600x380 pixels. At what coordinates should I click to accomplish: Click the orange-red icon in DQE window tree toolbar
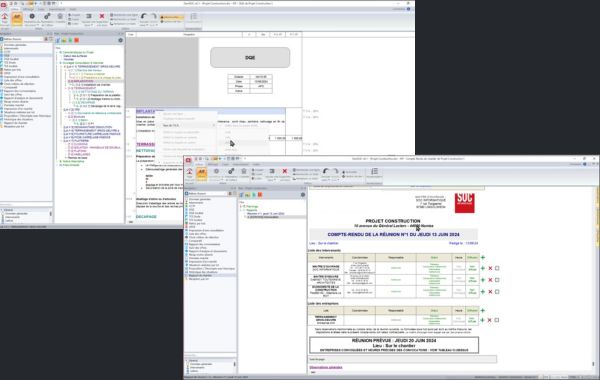click(77, 40)
